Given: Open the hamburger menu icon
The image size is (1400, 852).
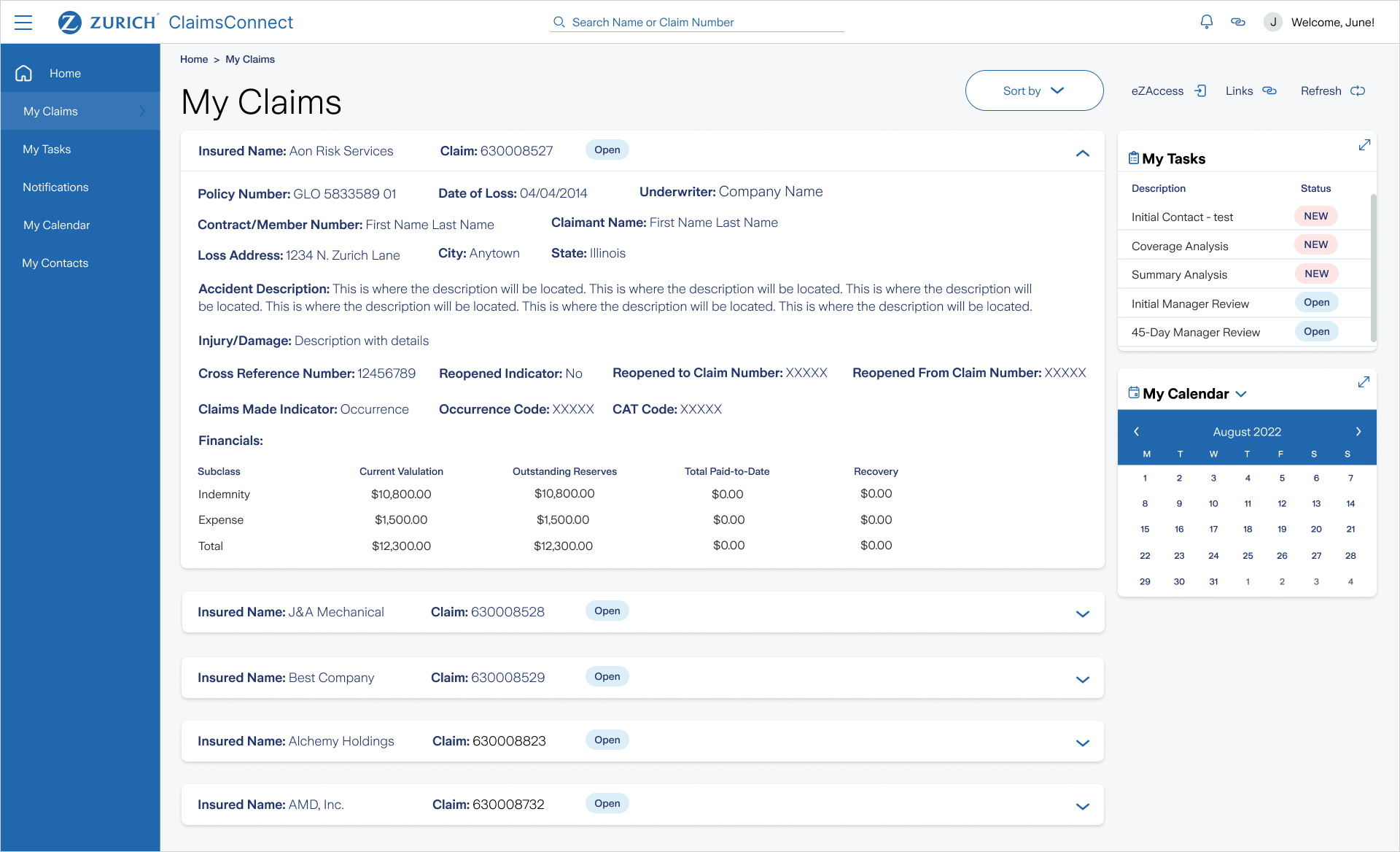Looking at the screenshot, I should pyautogui.click(x=23, y=23).
